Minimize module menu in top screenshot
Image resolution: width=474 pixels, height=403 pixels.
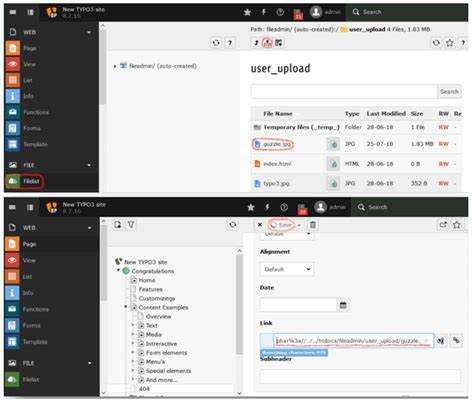pyautogui.click(x=13, y=12)
